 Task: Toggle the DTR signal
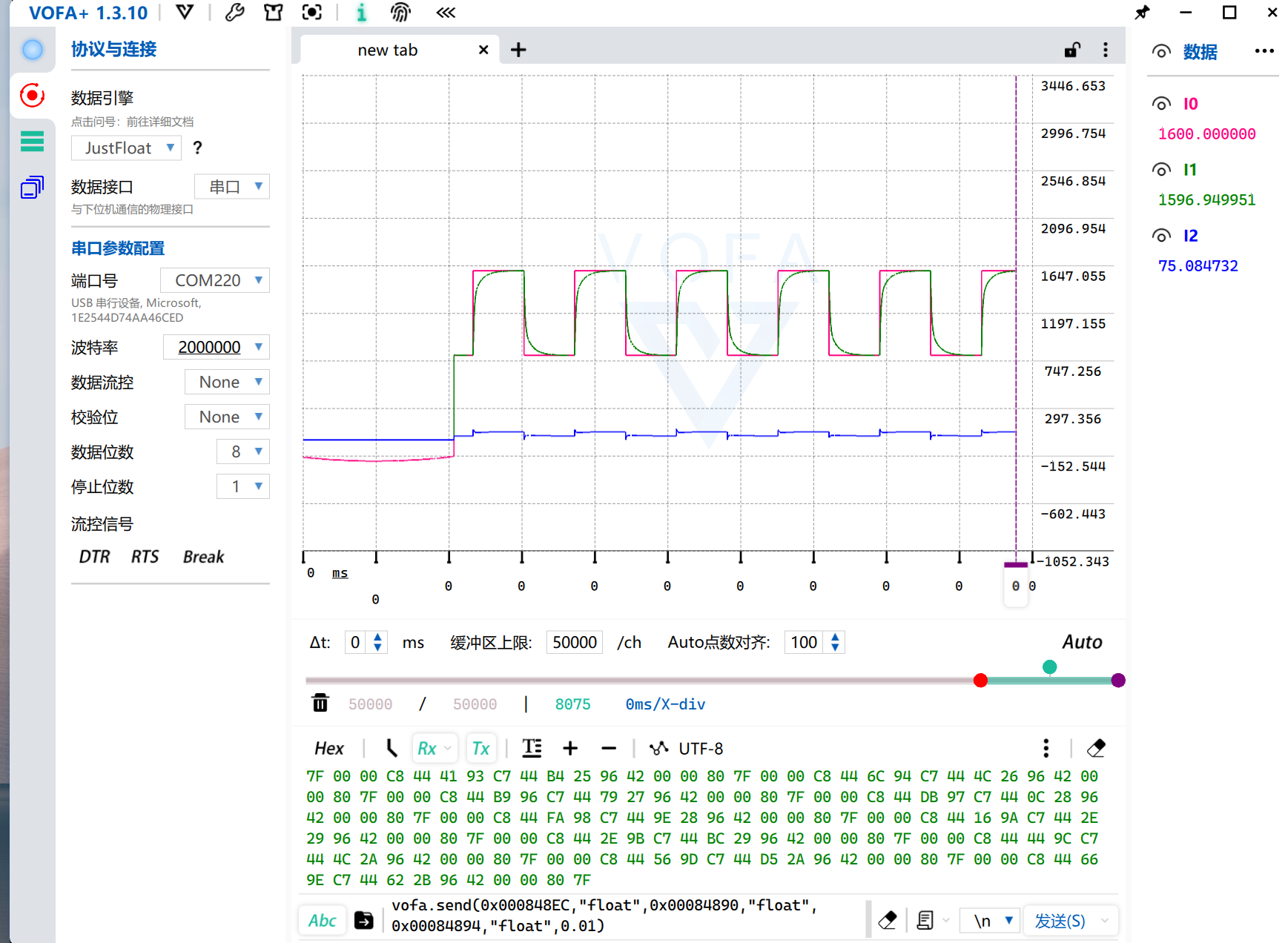pyautogui.click(x=95, y=557)
